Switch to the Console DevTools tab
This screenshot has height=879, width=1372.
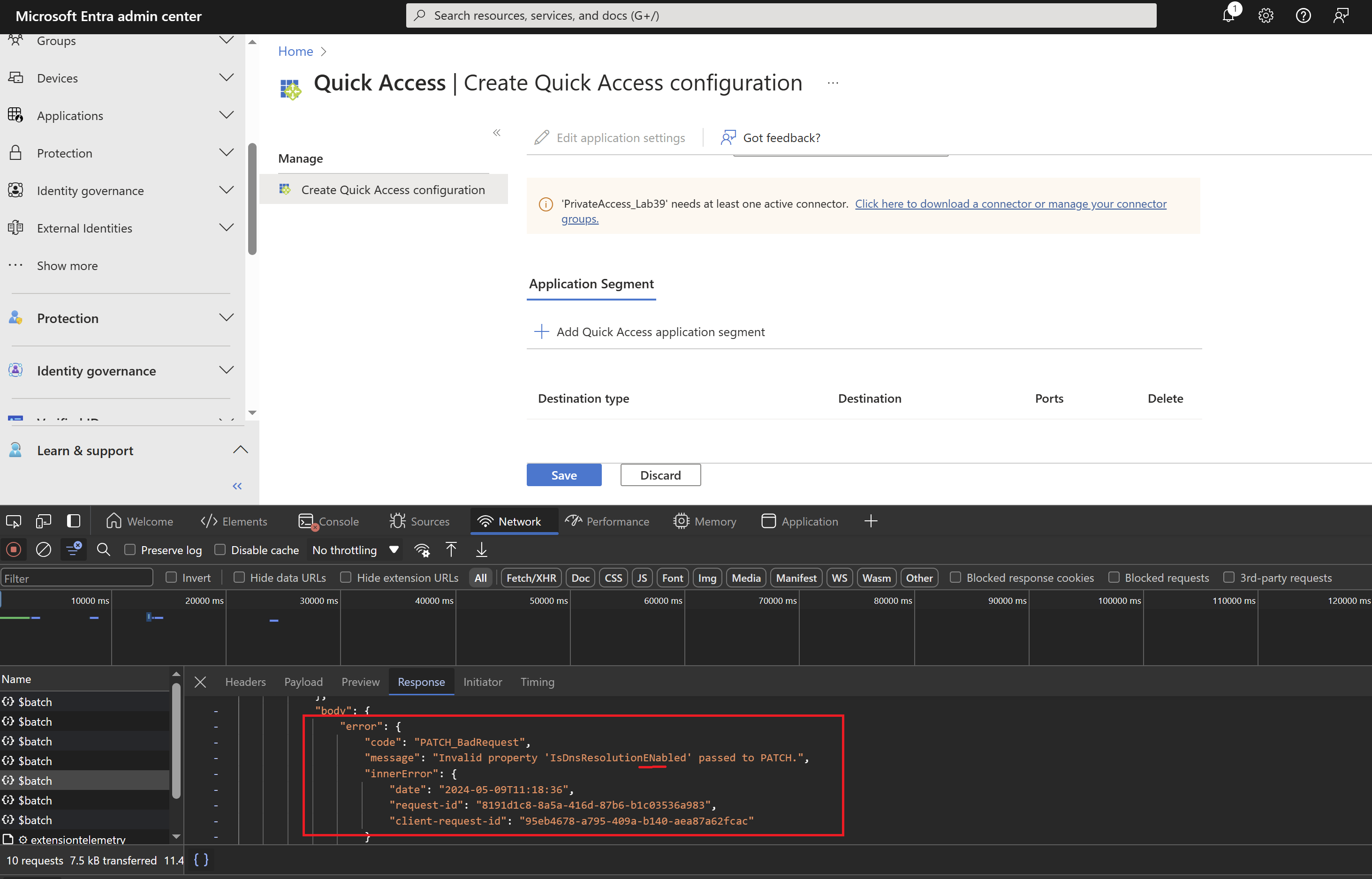click(x=328, y=521)
